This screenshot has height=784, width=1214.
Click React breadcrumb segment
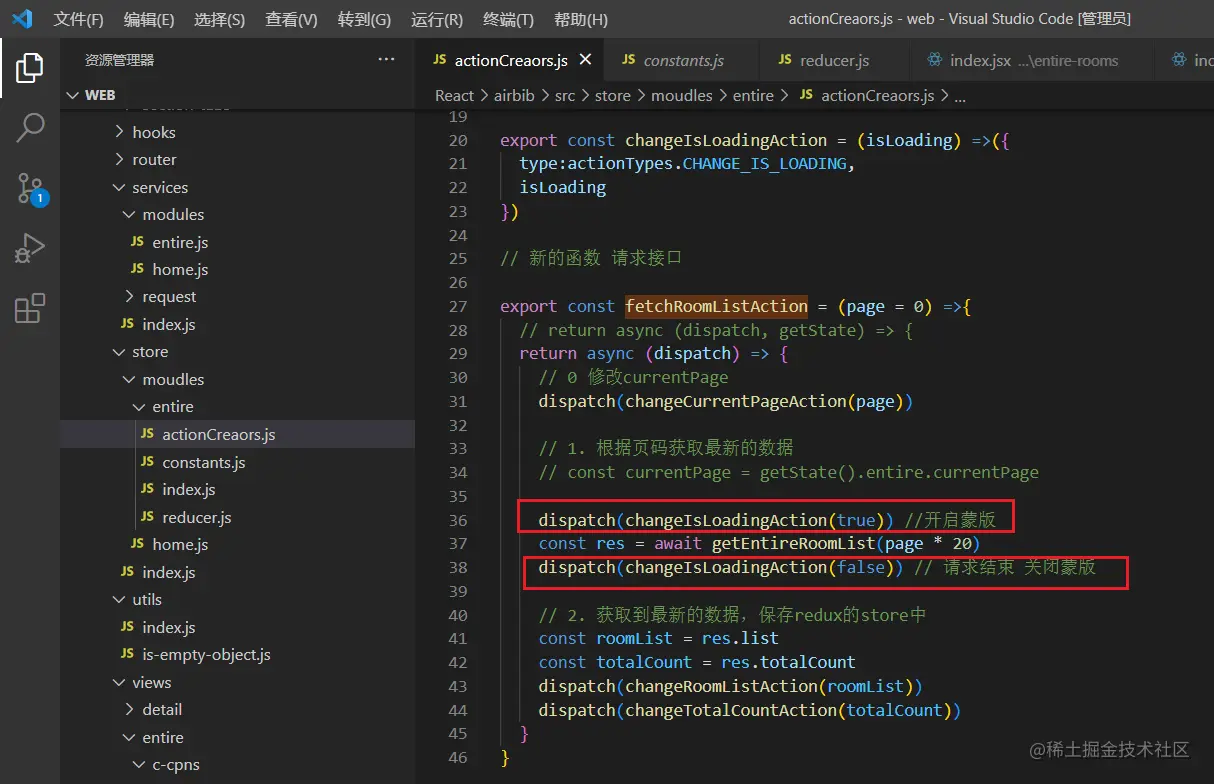(x=454, y=95)
